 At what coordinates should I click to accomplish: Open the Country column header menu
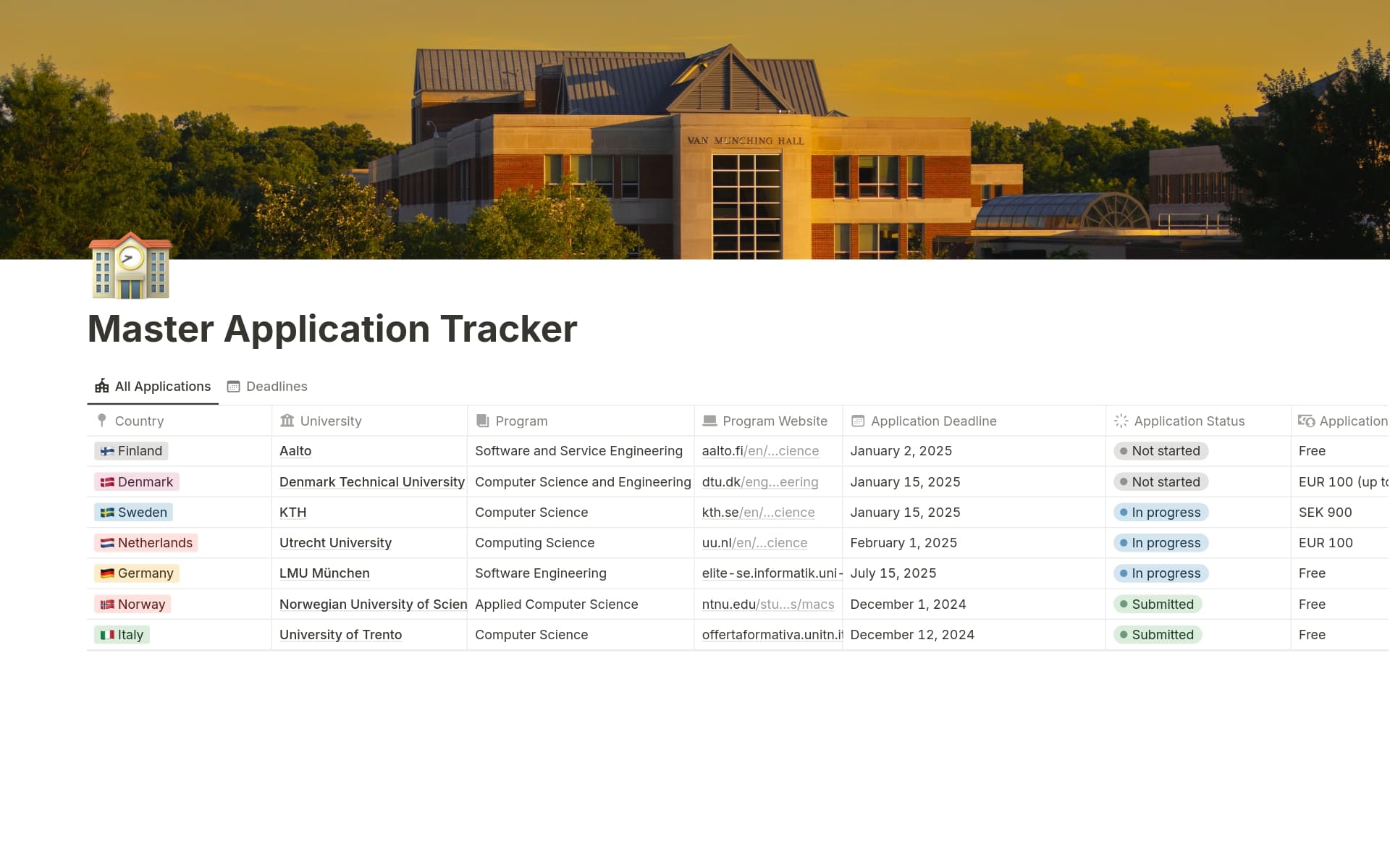point(138,421)
